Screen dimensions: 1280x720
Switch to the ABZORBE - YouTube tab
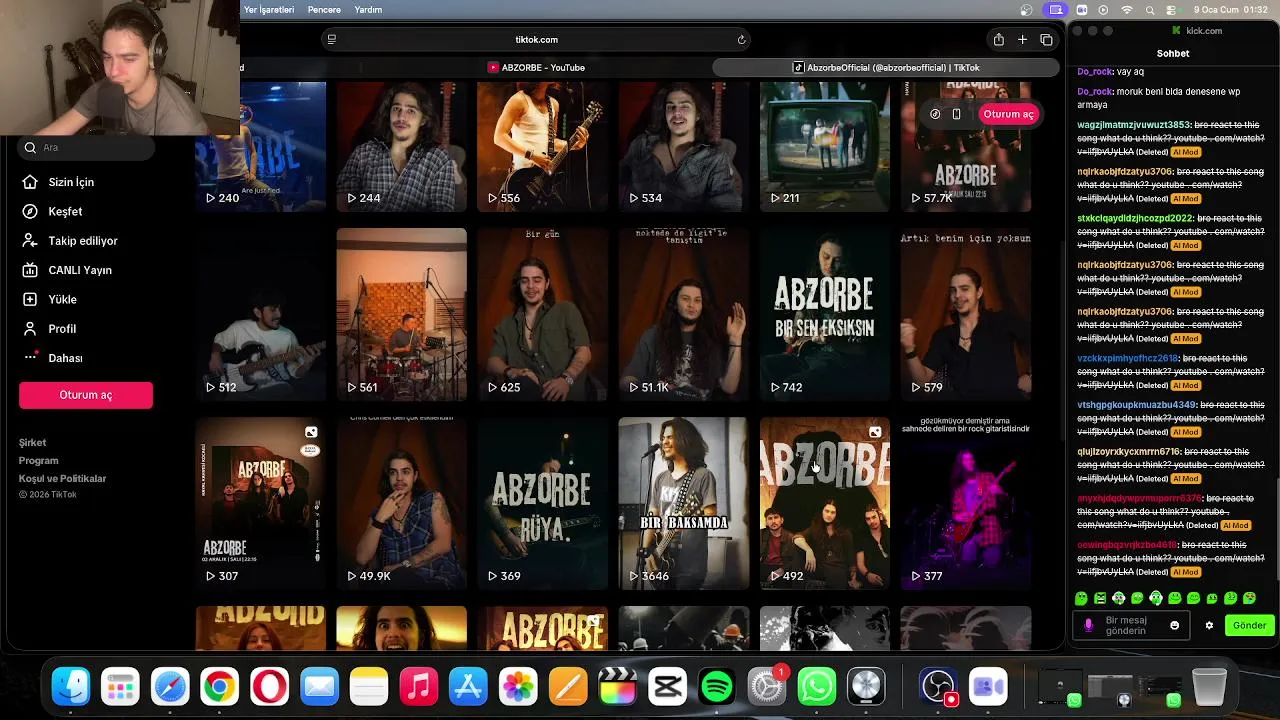(536, 67)
